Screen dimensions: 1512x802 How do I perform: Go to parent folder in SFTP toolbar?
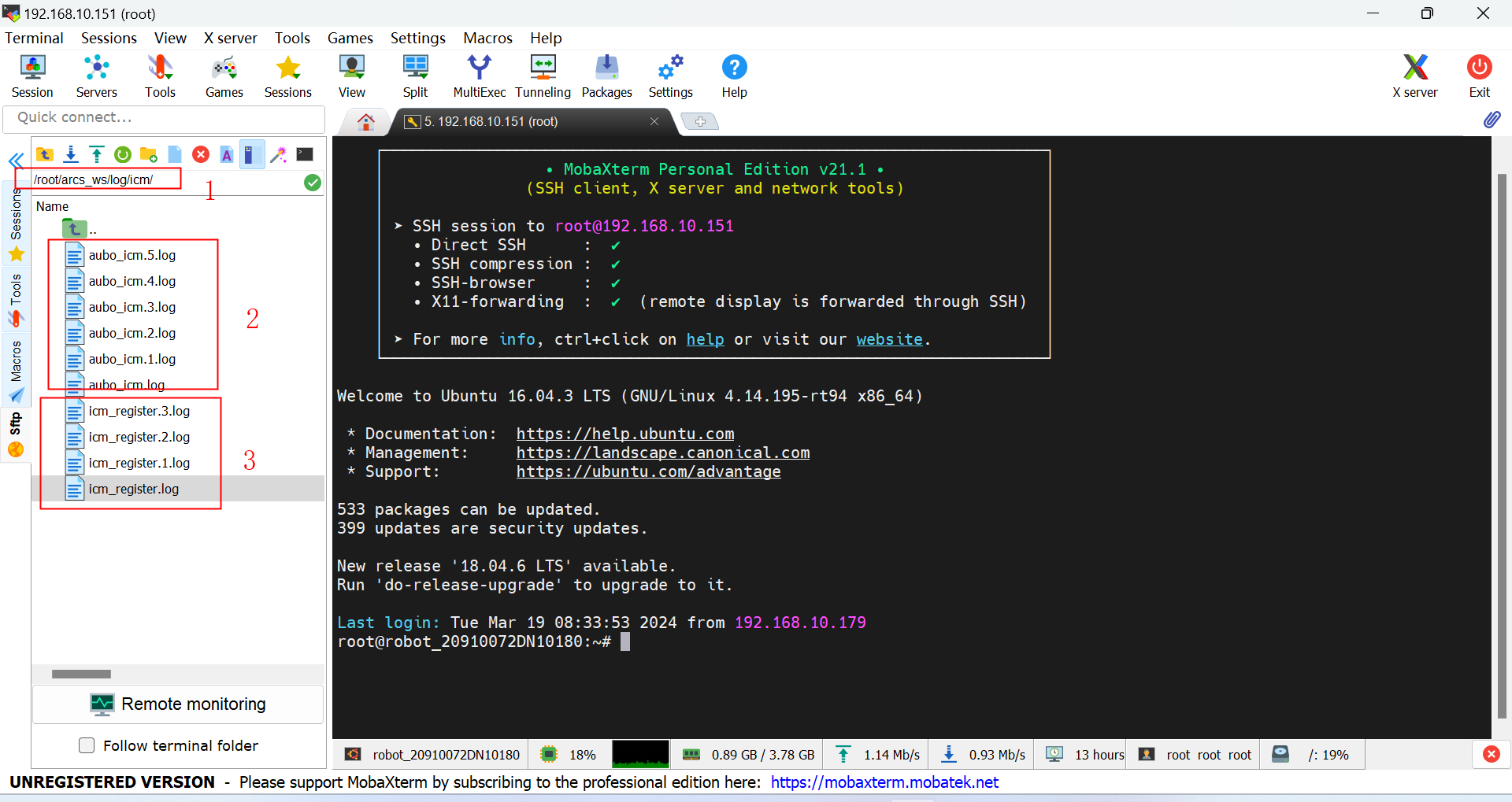45,154
